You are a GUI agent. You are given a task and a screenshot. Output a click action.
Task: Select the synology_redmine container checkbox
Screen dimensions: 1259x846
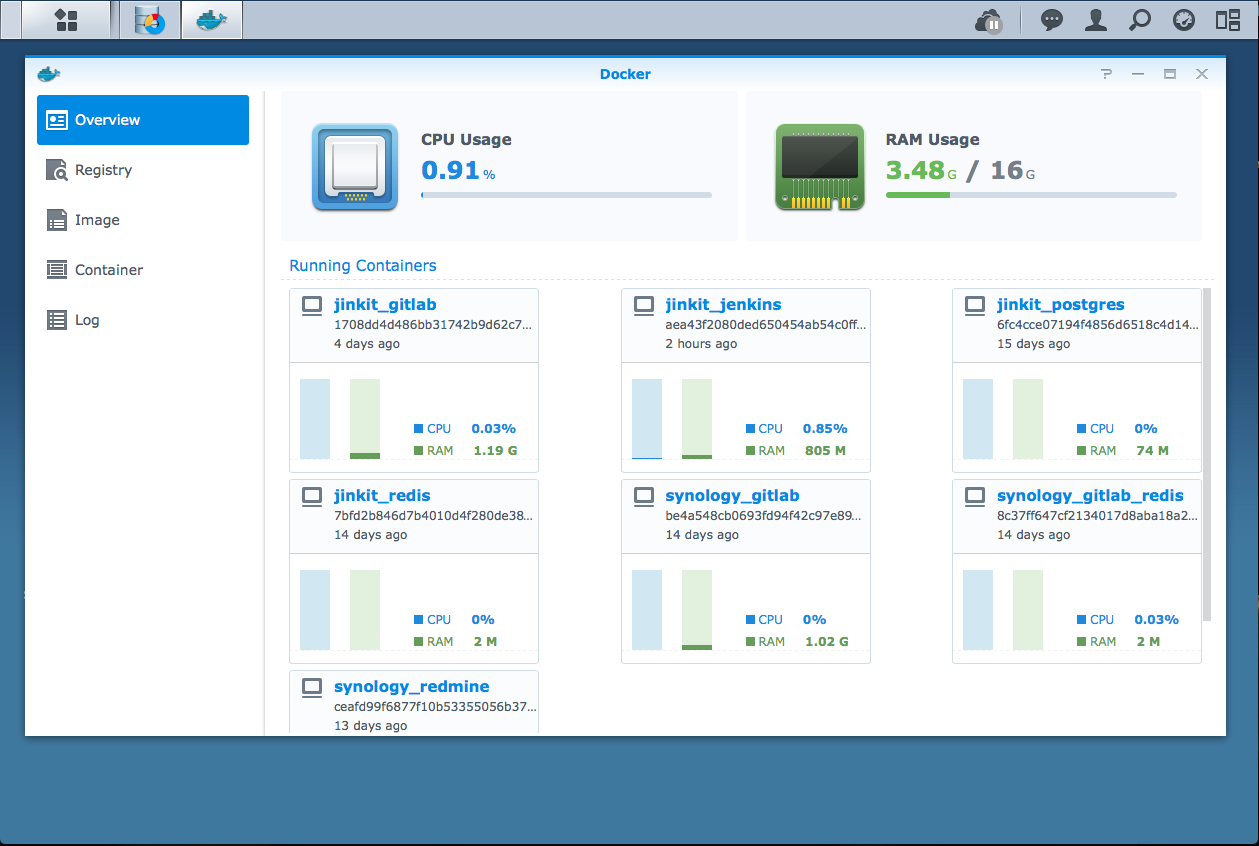click(x=311, y=686)
